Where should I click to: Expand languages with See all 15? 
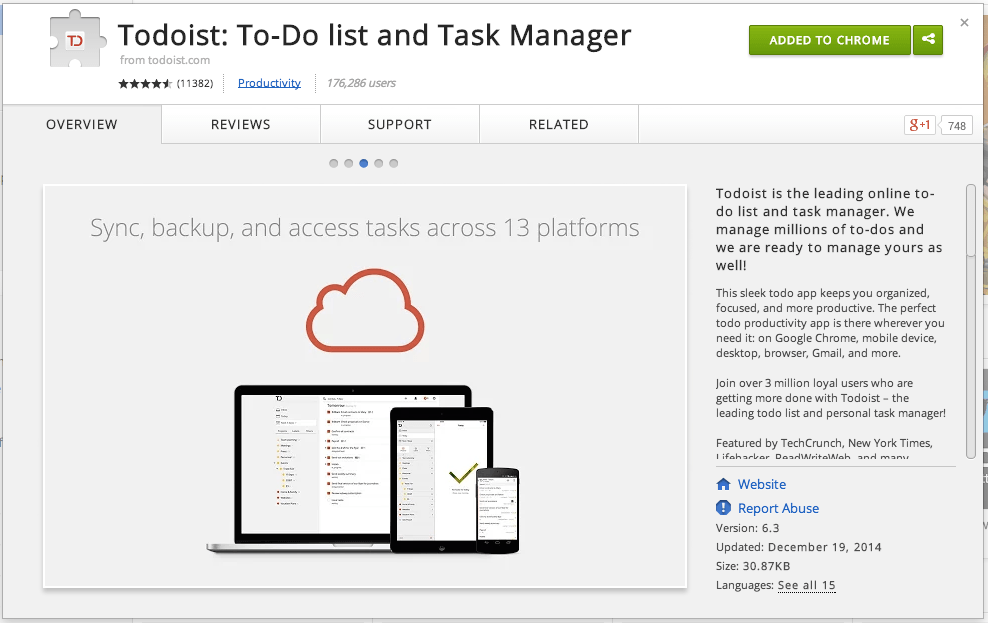click(x=806, y=585)
